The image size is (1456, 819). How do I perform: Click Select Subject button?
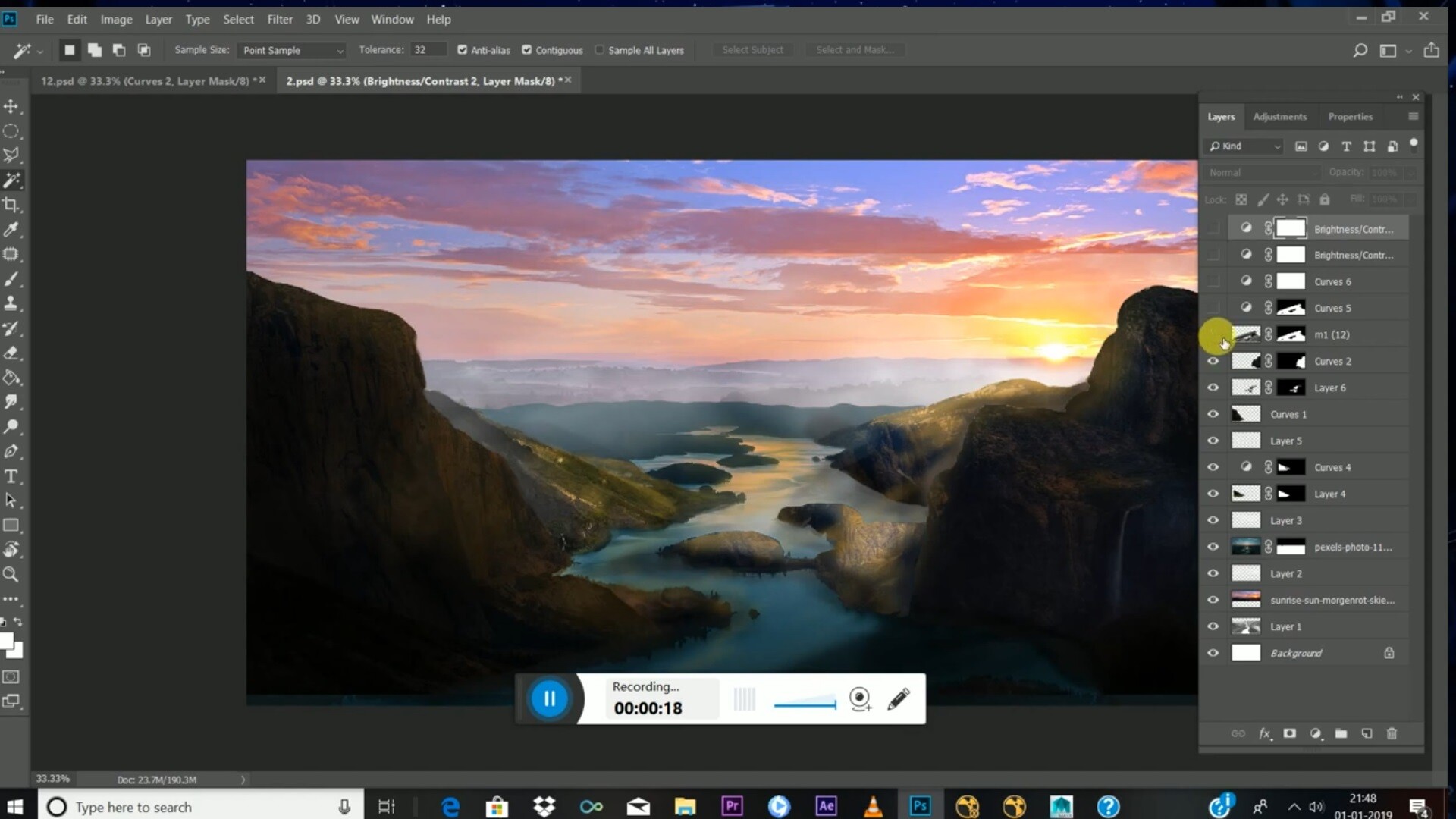[752, 50]
